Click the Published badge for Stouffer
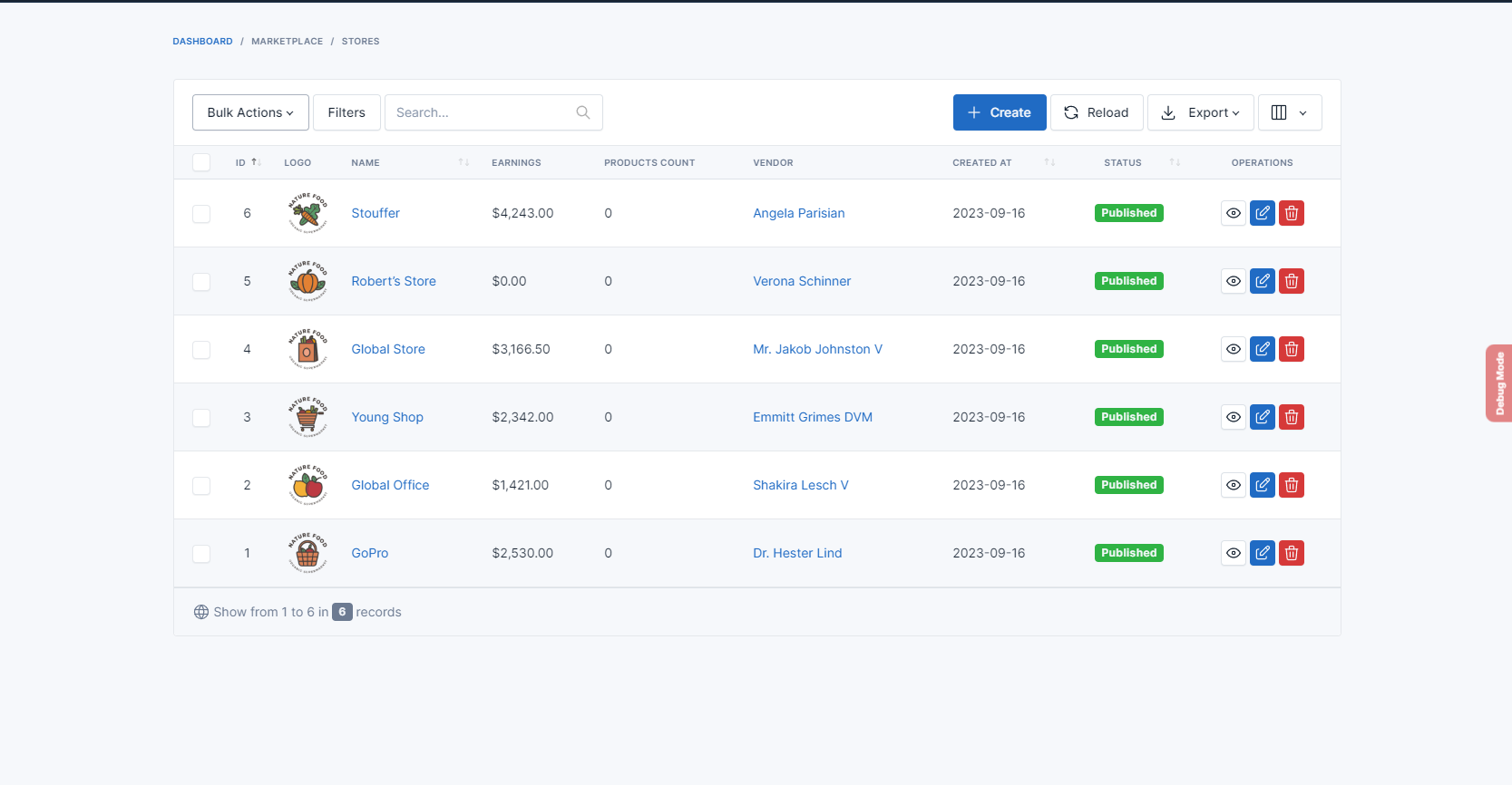This screenshot has width=1512, height=785. pos(1129,213)
